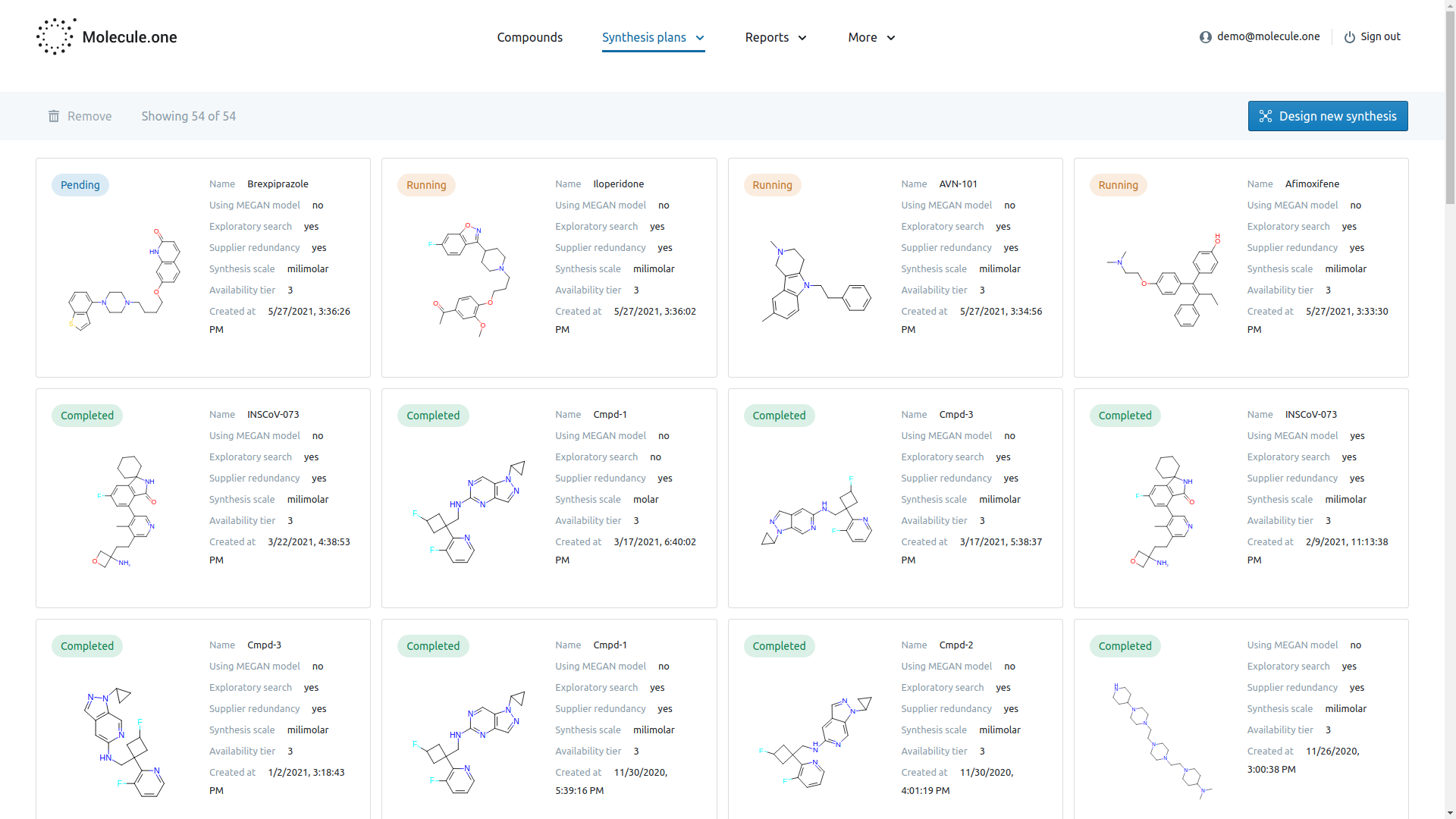Expand the Reports menu chevron
The width and height of the screenshot is (1456, 819).
[x=802, y=38]
